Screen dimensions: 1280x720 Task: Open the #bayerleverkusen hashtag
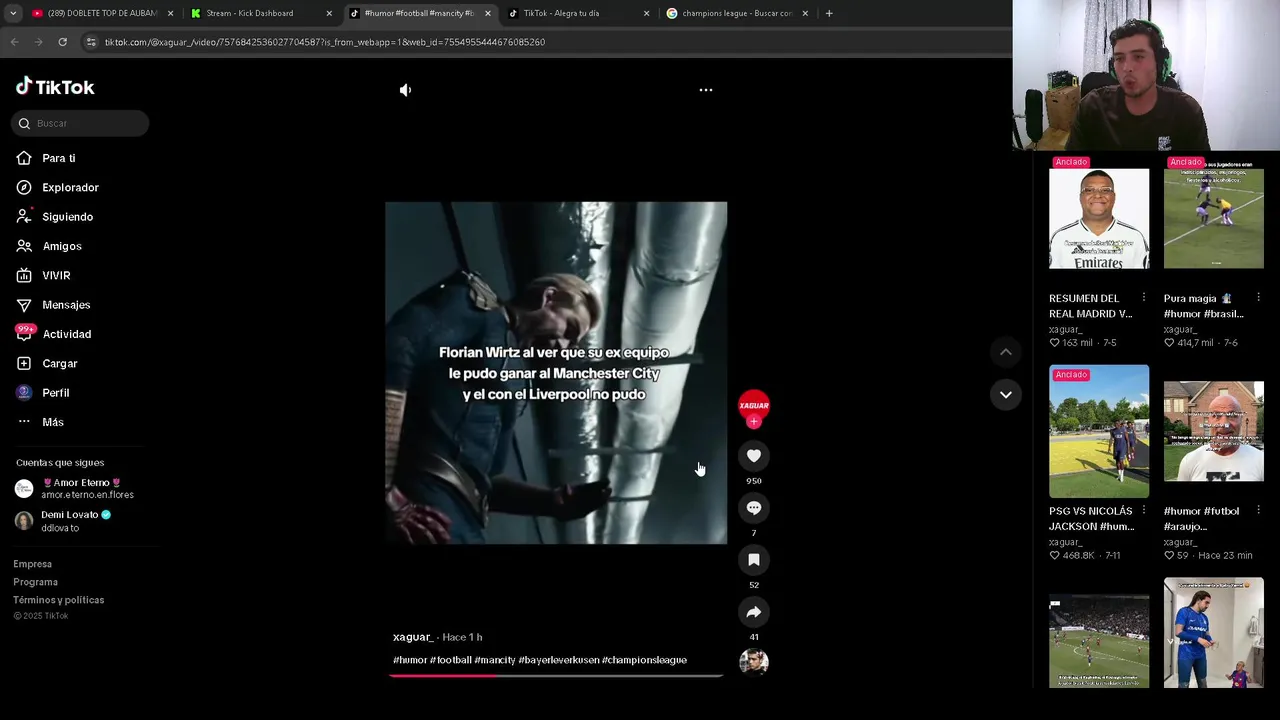coord(559,660)
